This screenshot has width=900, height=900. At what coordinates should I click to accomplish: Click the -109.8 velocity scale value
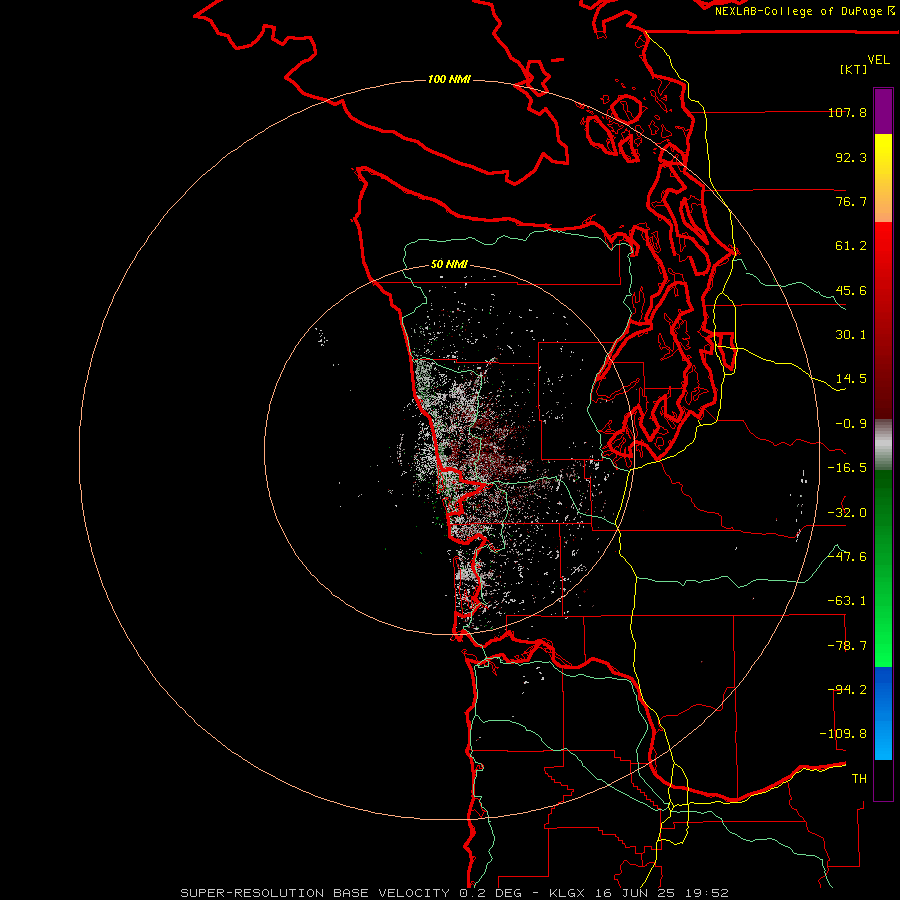pyautogui.click(x=843, y=734)
